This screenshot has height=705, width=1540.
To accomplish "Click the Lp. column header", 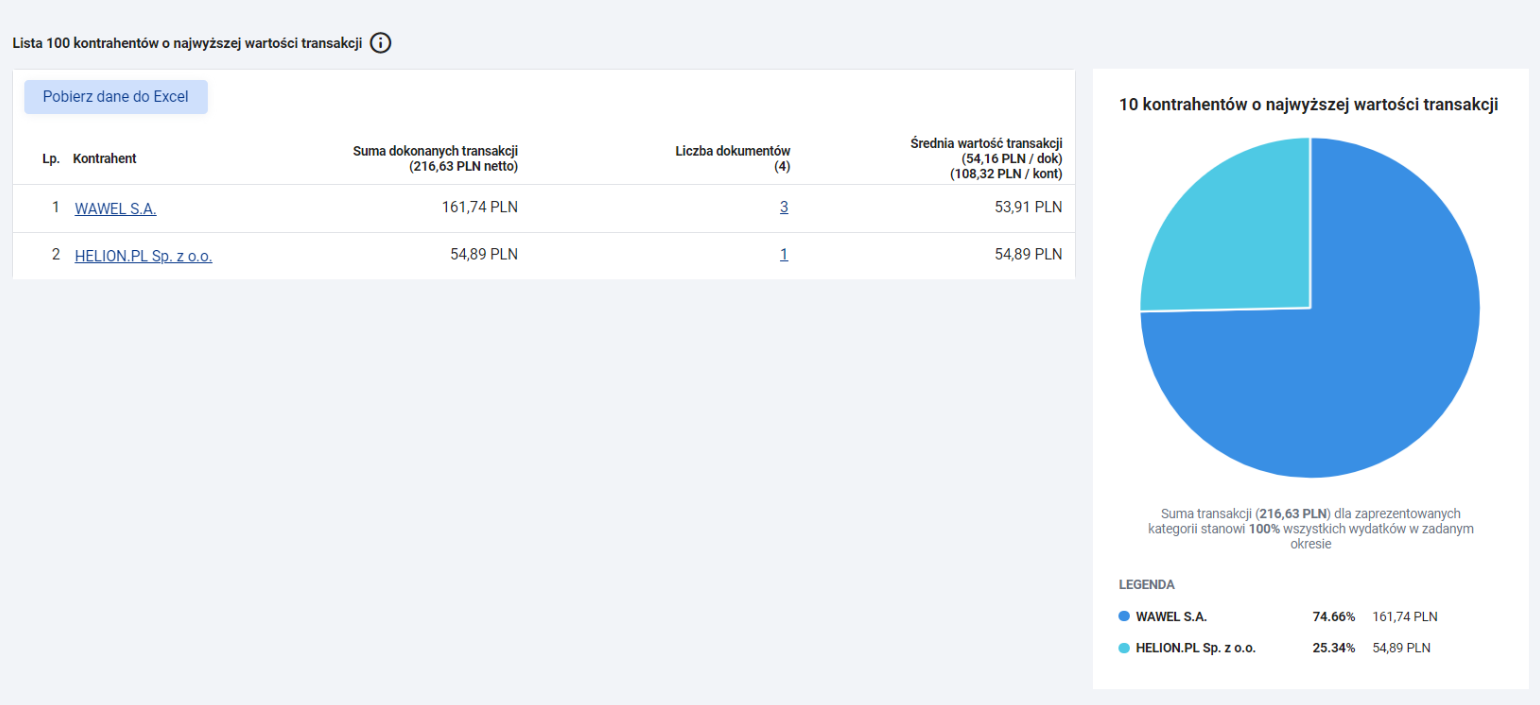I will (51, 158).
